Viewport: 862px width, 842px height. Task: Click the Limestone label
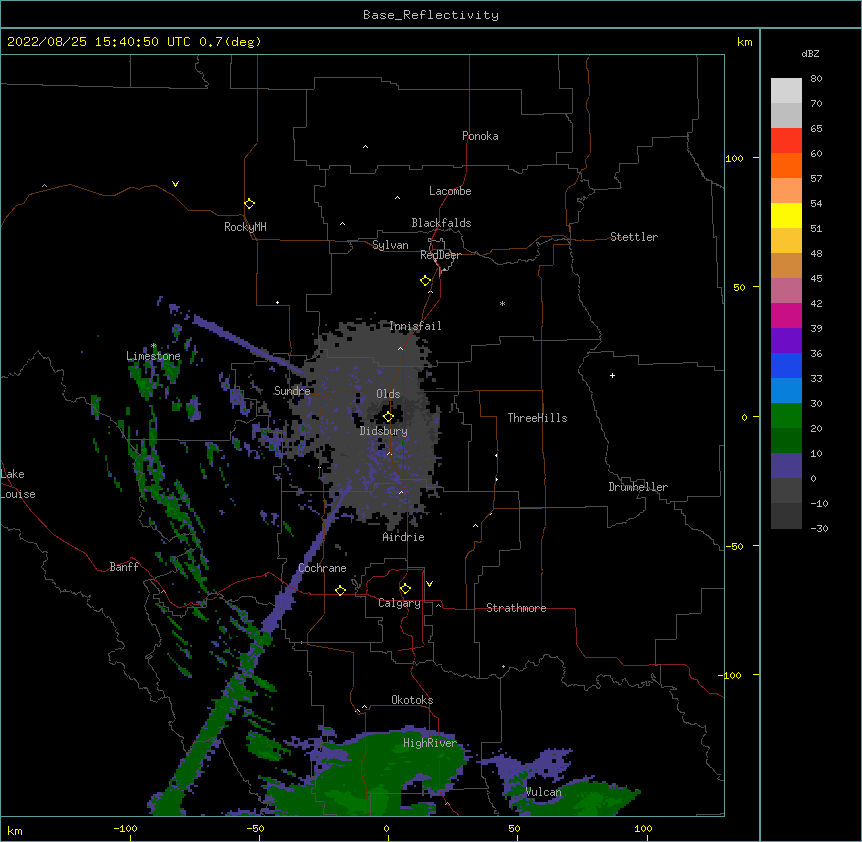pos(153,356)
